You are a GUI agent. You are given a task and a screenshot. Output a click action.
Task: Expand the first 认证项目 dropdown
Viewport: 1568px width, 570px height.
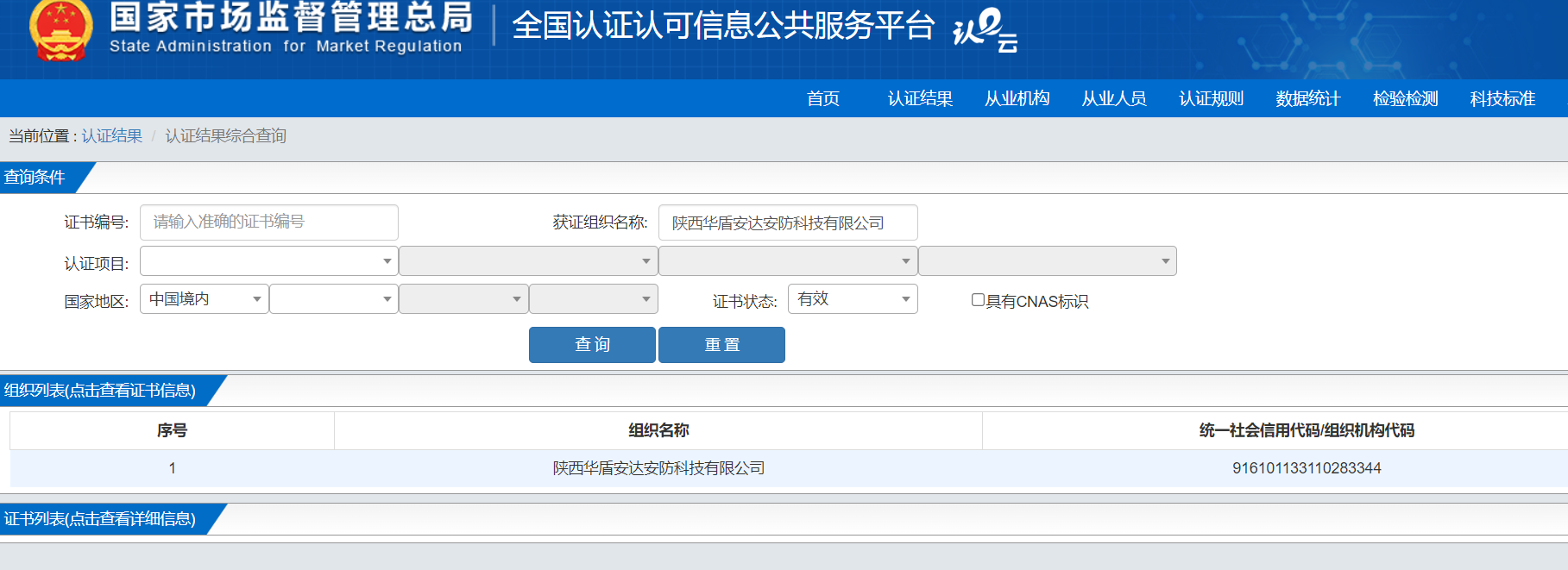click(269, 261)
